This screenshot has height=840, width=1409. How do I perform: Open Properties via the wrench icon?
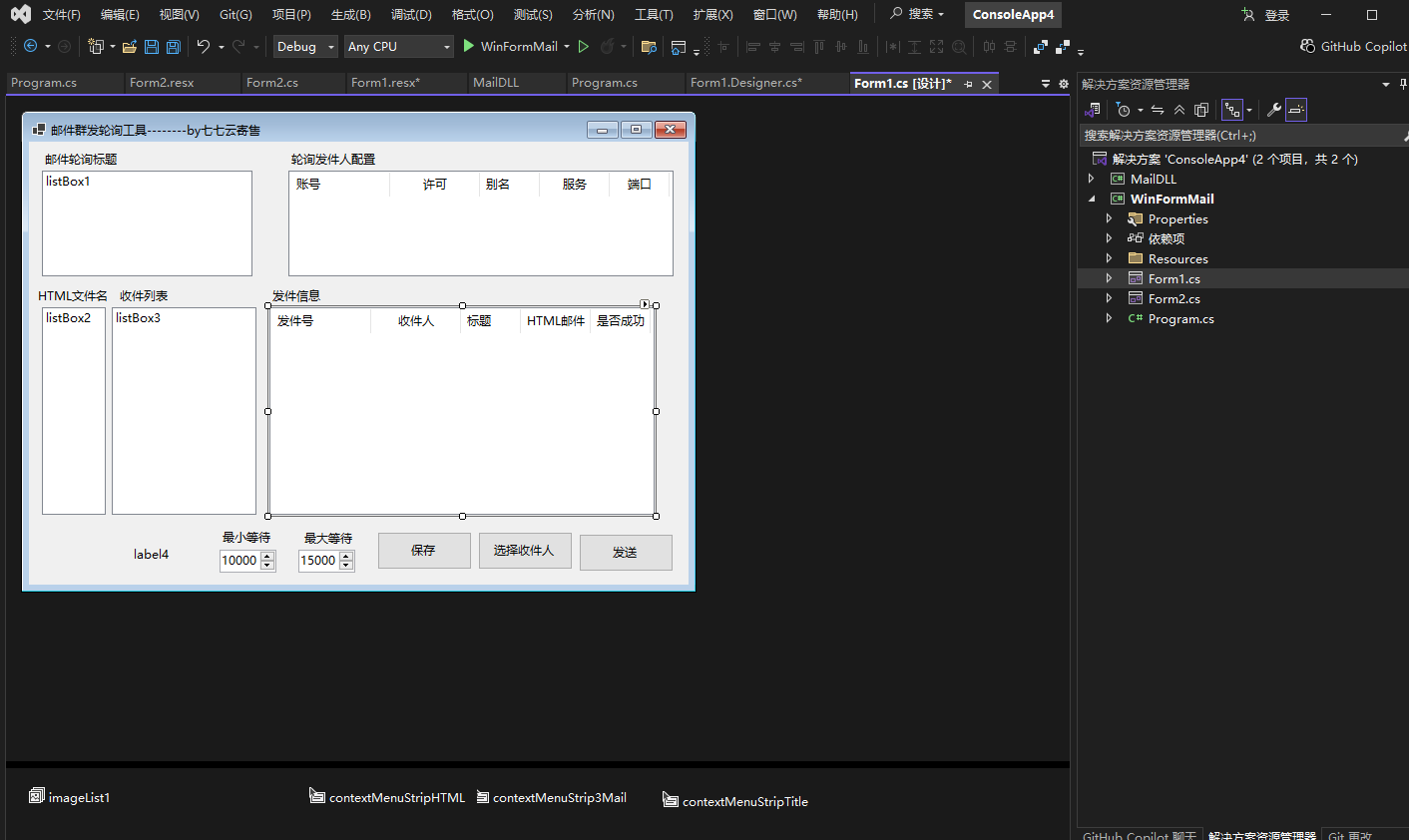[x=1273, y=110]
